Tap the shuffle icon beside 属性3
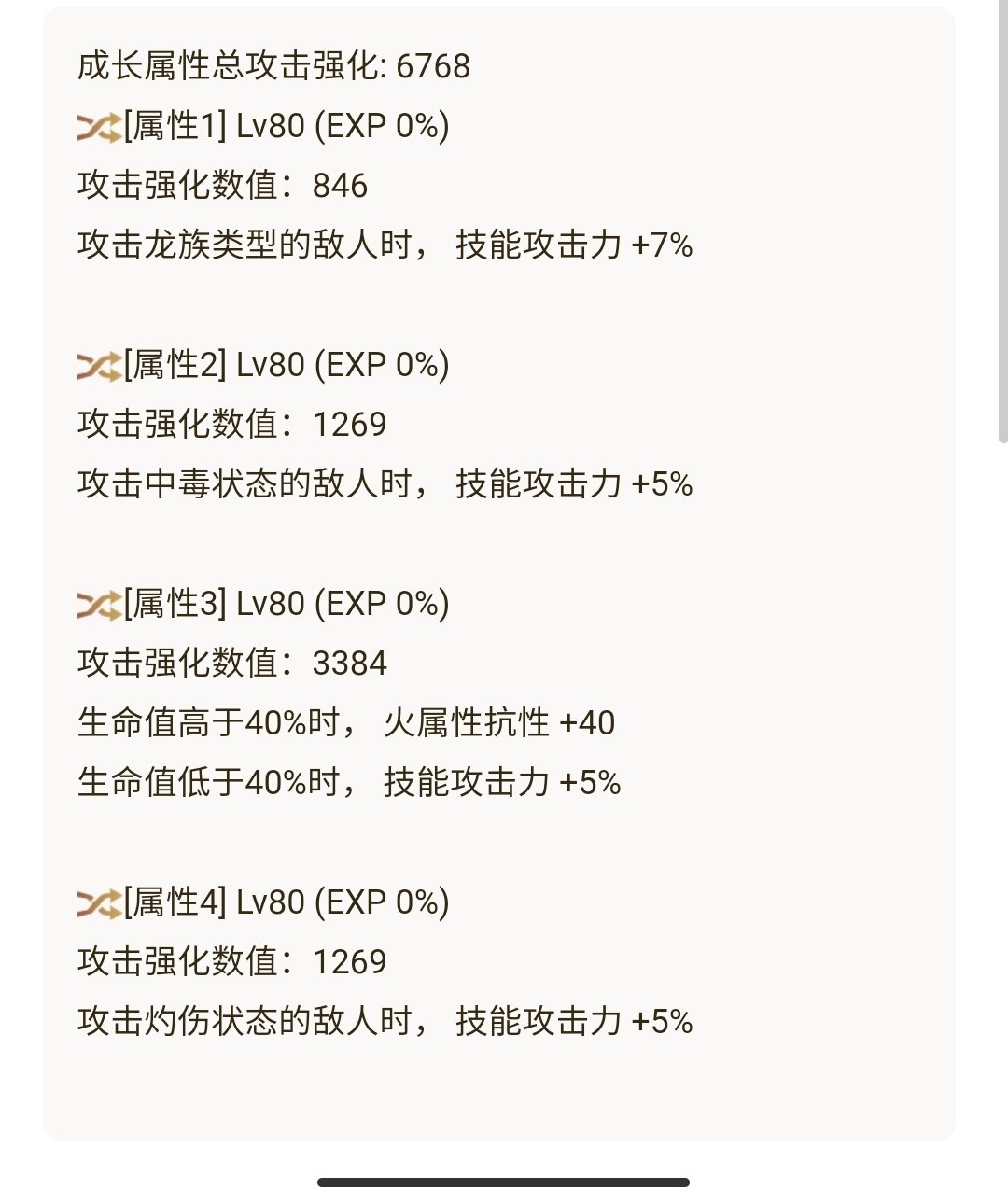Screen dimensions: 1008x1203 (99, 605)
